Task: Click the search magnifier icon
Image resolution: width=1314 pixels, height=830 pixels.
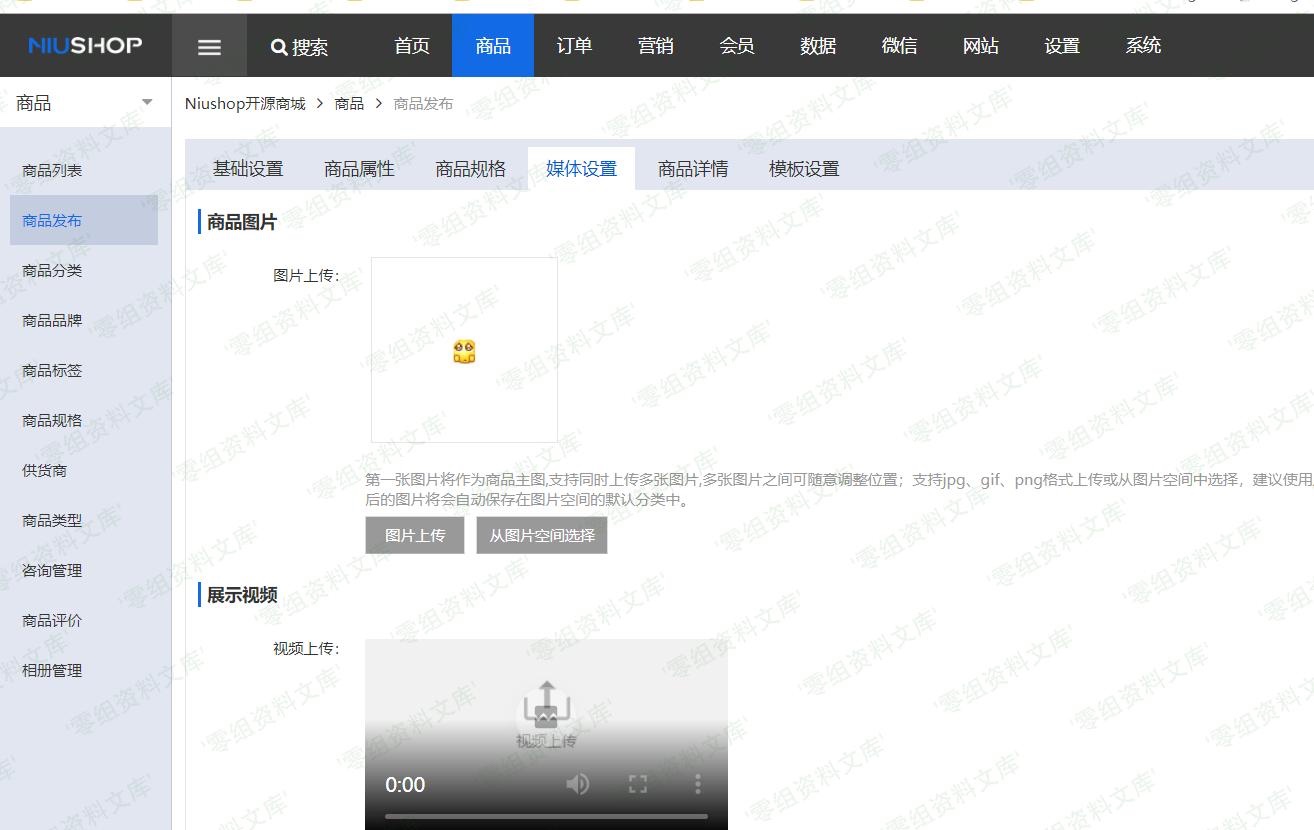Action: pyautogui.click(x=279, y=47)
